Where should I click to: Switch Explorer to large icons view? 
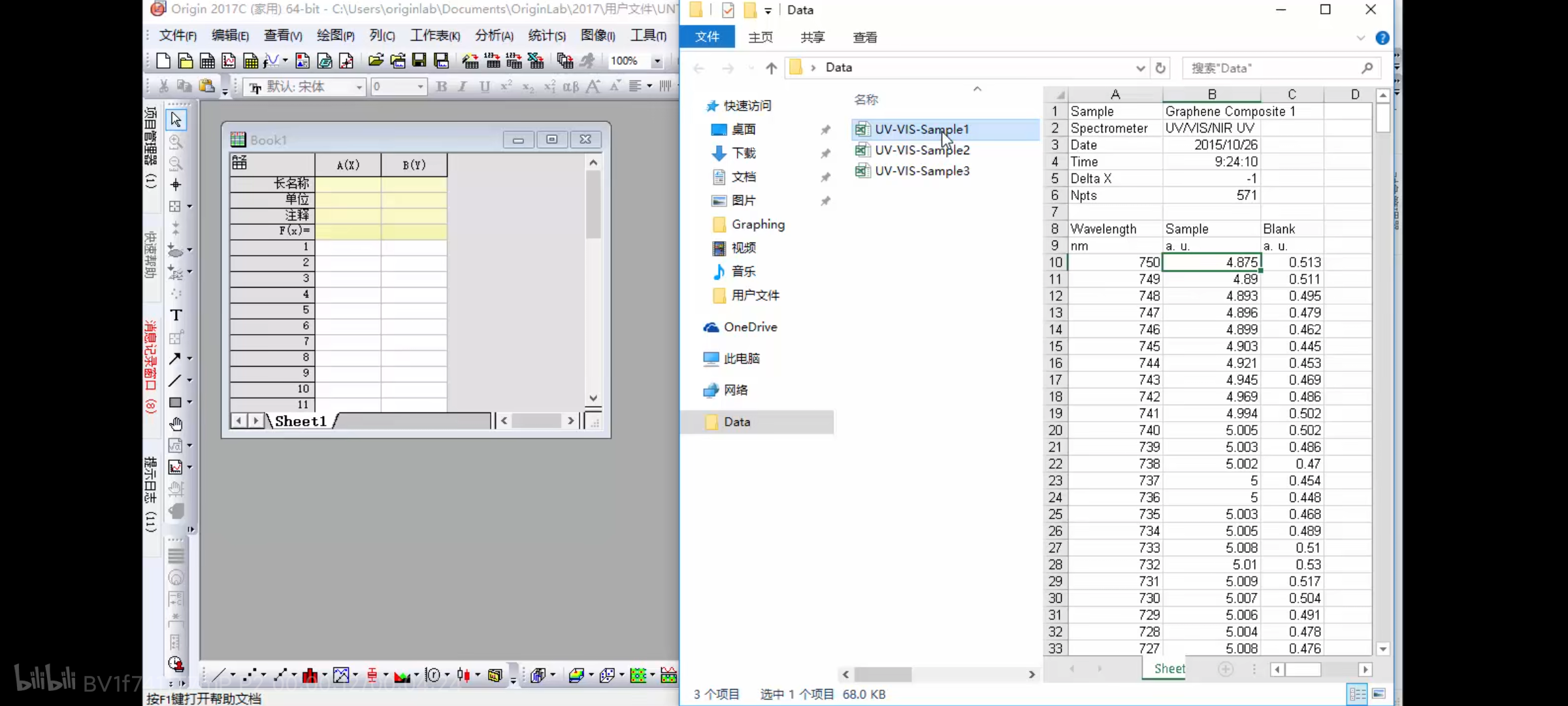point(1379,694)
